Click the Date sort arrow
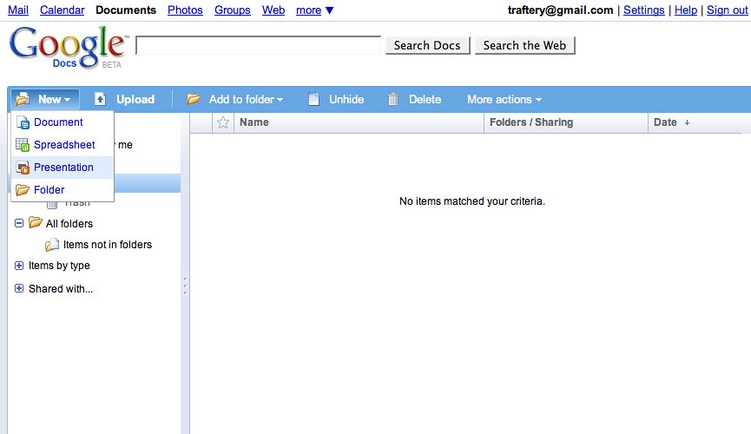 pos(687,123)
